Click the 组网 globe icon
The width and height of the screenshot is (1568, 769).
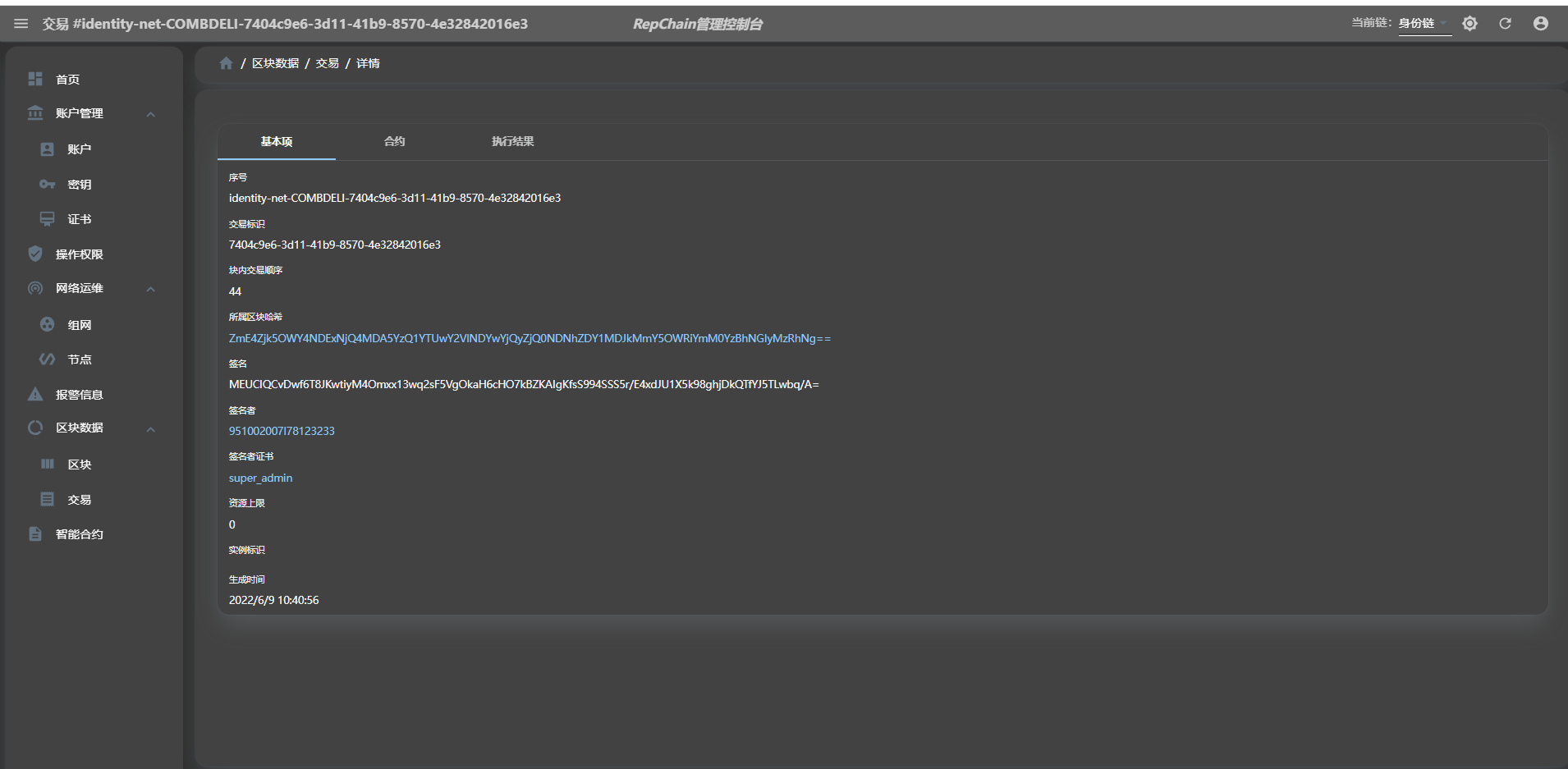pyautogui.click(x=48, y=324)
